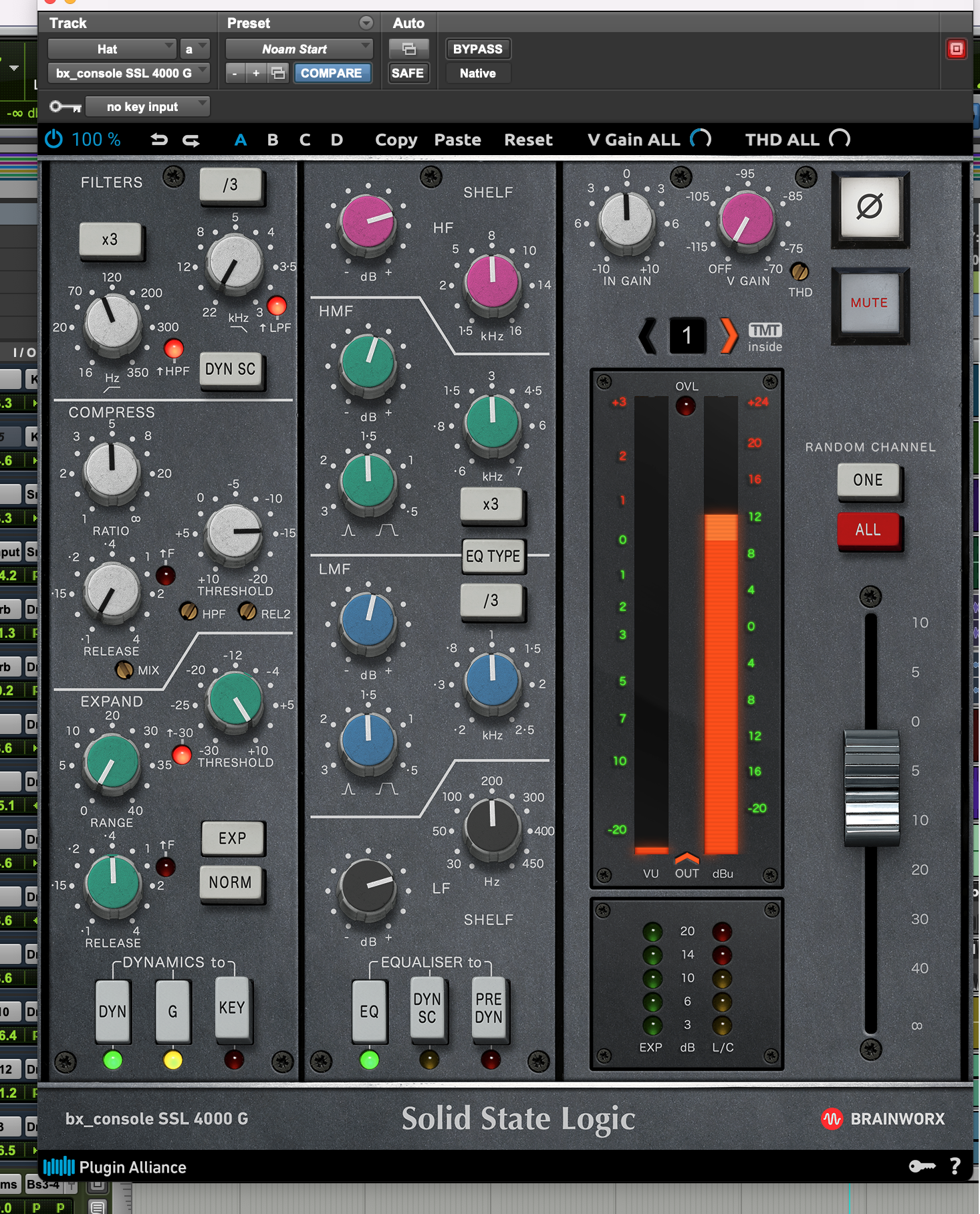Select previous TMT channel arrow
This screenshot has height=1214, width=980.
(648, 335)
